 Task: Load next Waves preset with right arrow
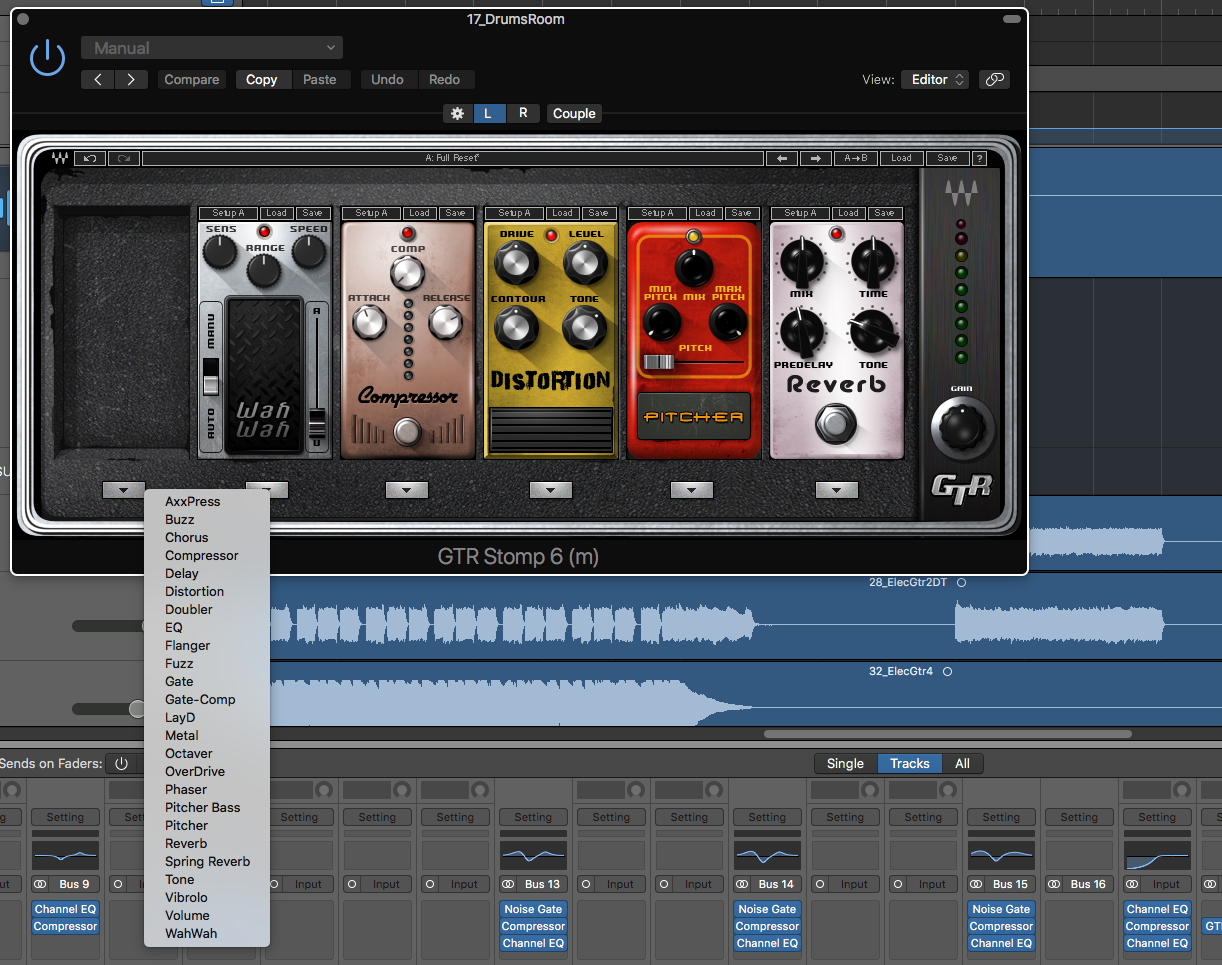[815, 158]
